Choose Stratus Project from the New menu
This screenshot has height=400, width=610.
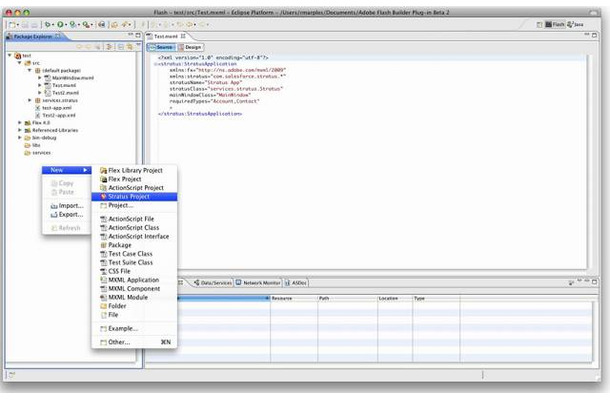click(134, 196)
